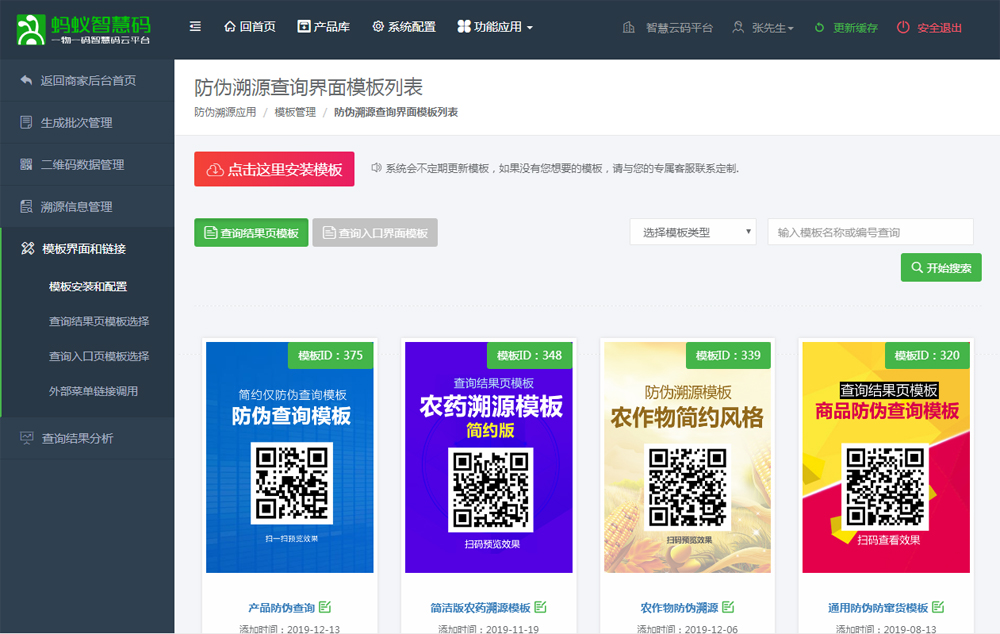
Task: Collapse the 模板界面和链接 sidebar section
Action: click(x=87, y=249)
